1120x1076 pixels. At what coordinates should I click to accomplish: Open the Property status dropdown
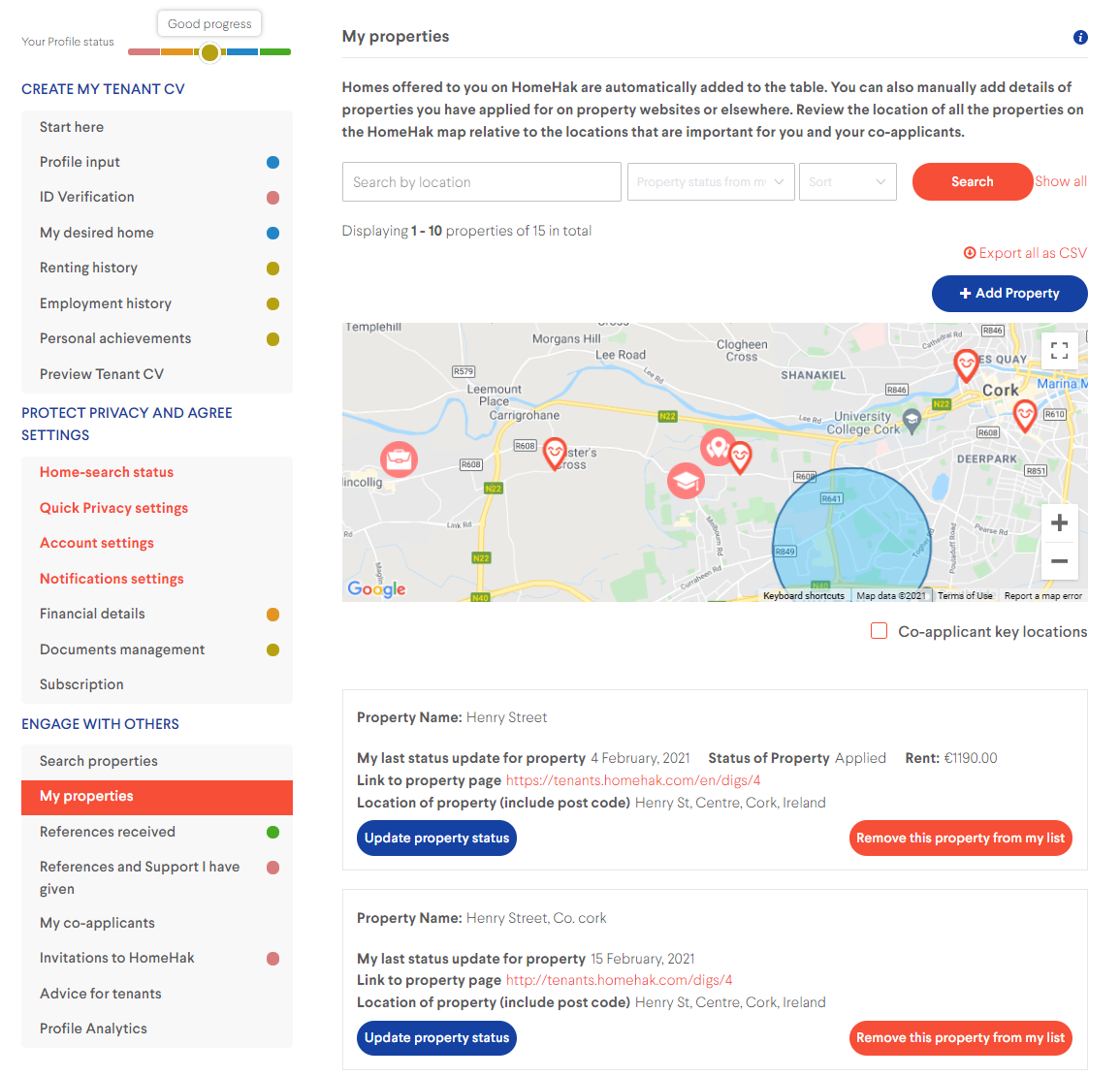pyautogui.click(x=711, y=182)
